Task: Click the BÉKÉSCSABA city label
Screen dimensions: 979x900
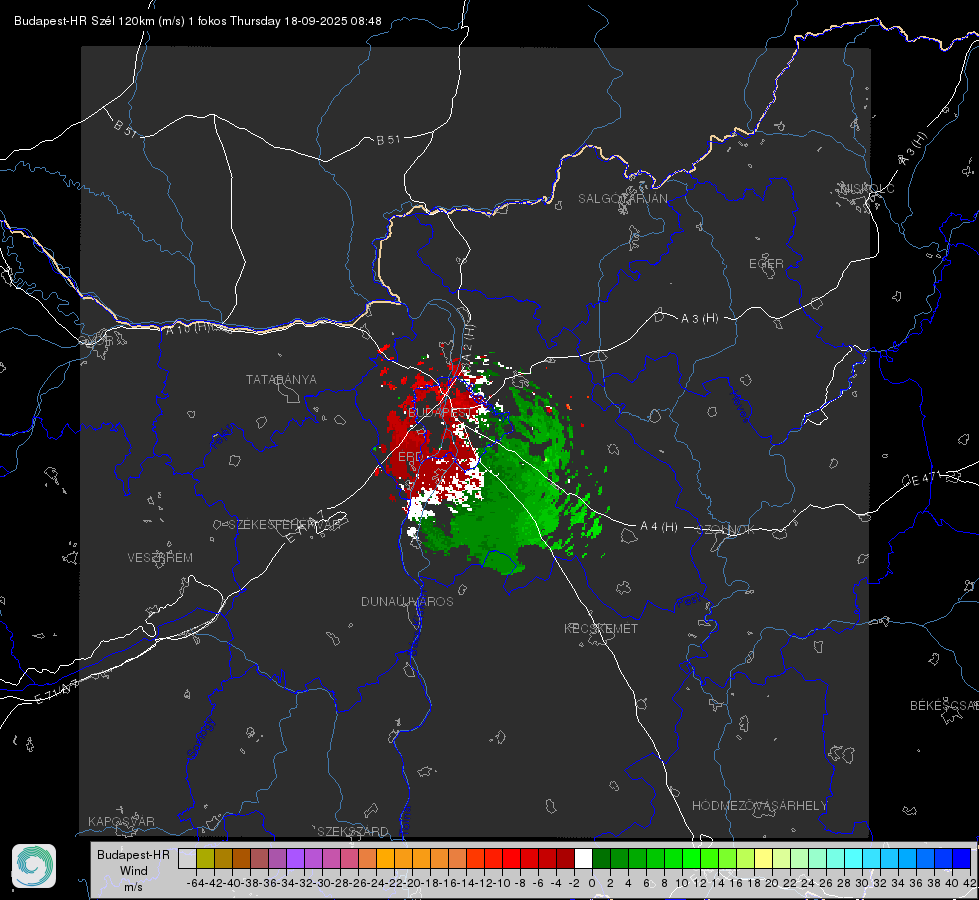Action: [944, 705]
